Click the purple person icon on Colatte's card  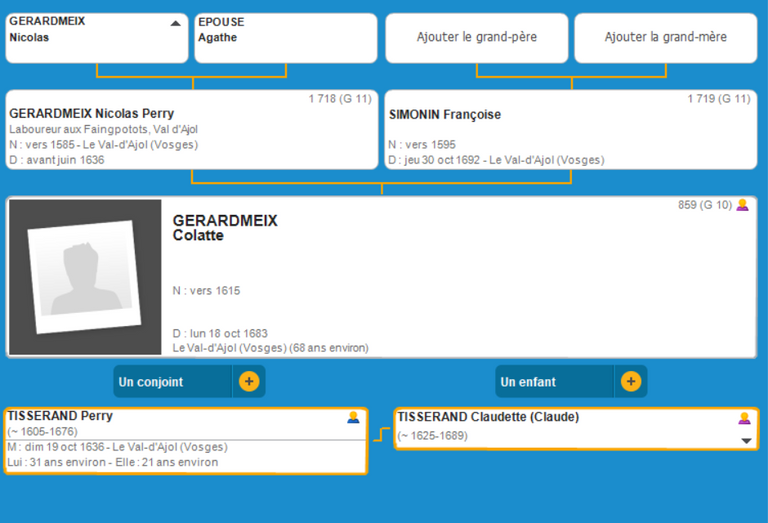[x=742, y=205]
